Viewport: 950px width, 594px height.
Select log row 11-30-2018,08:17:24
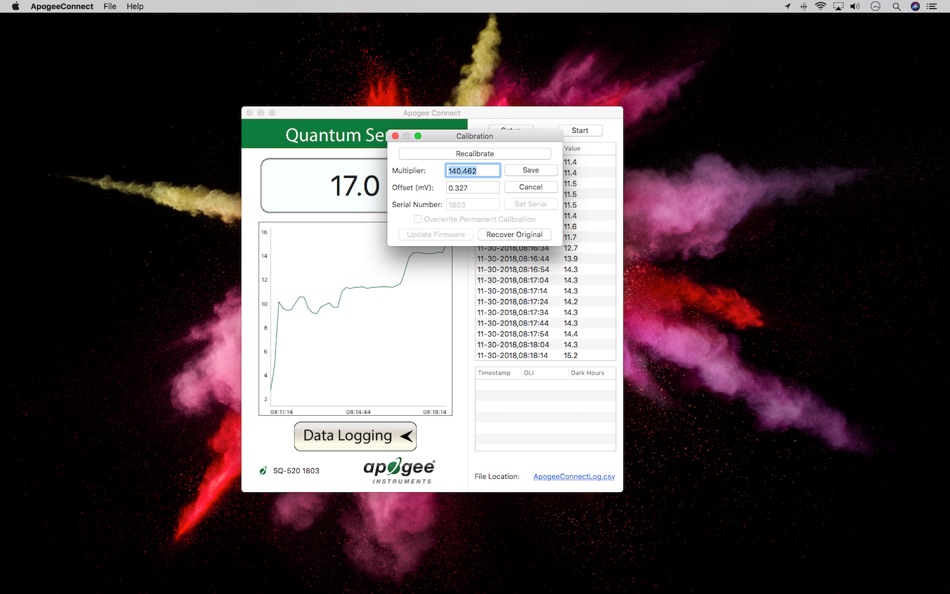tap(545, 302)
